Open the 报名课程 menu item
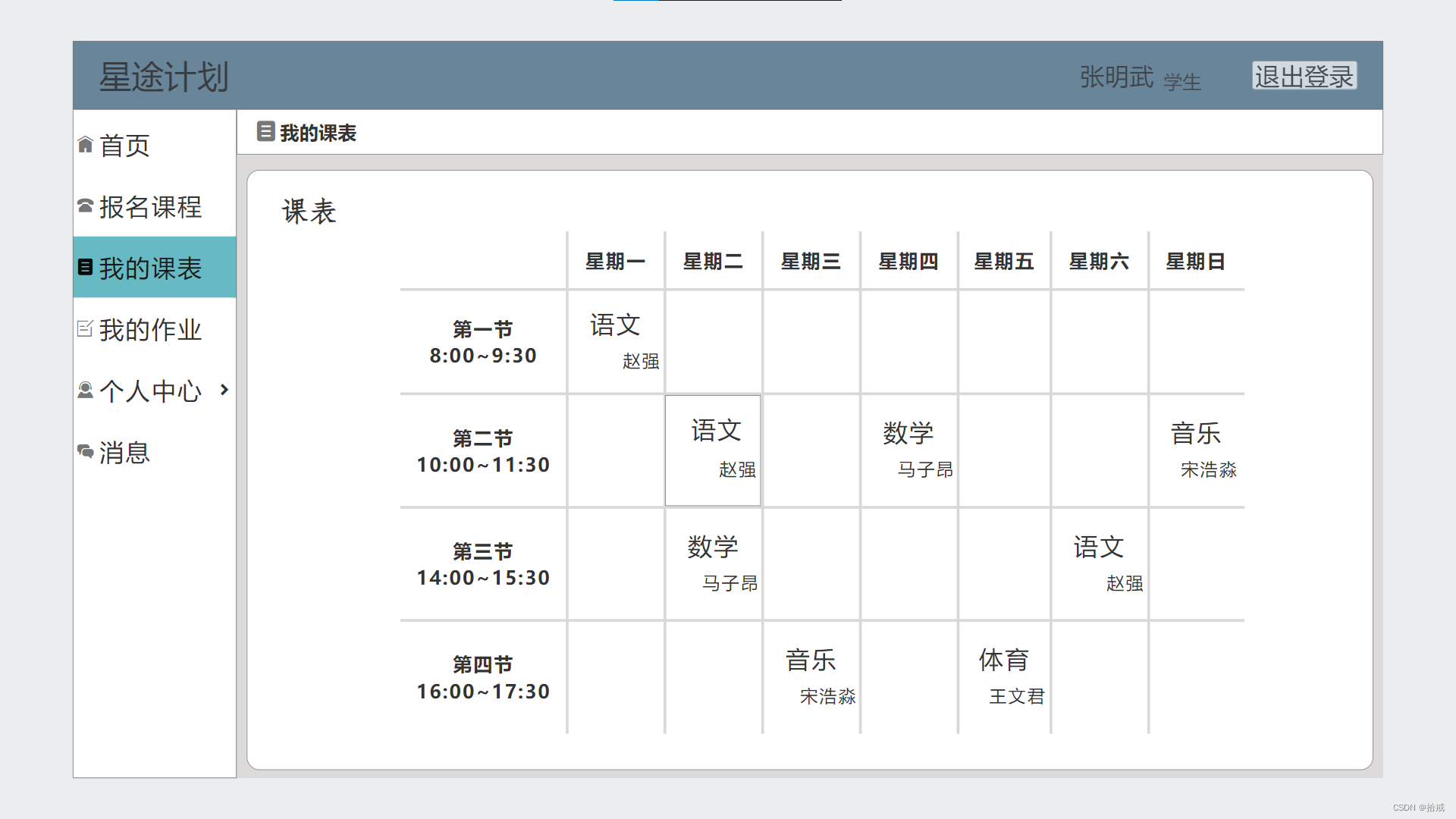The image size is (1456, 819). (x=150, y=206)
